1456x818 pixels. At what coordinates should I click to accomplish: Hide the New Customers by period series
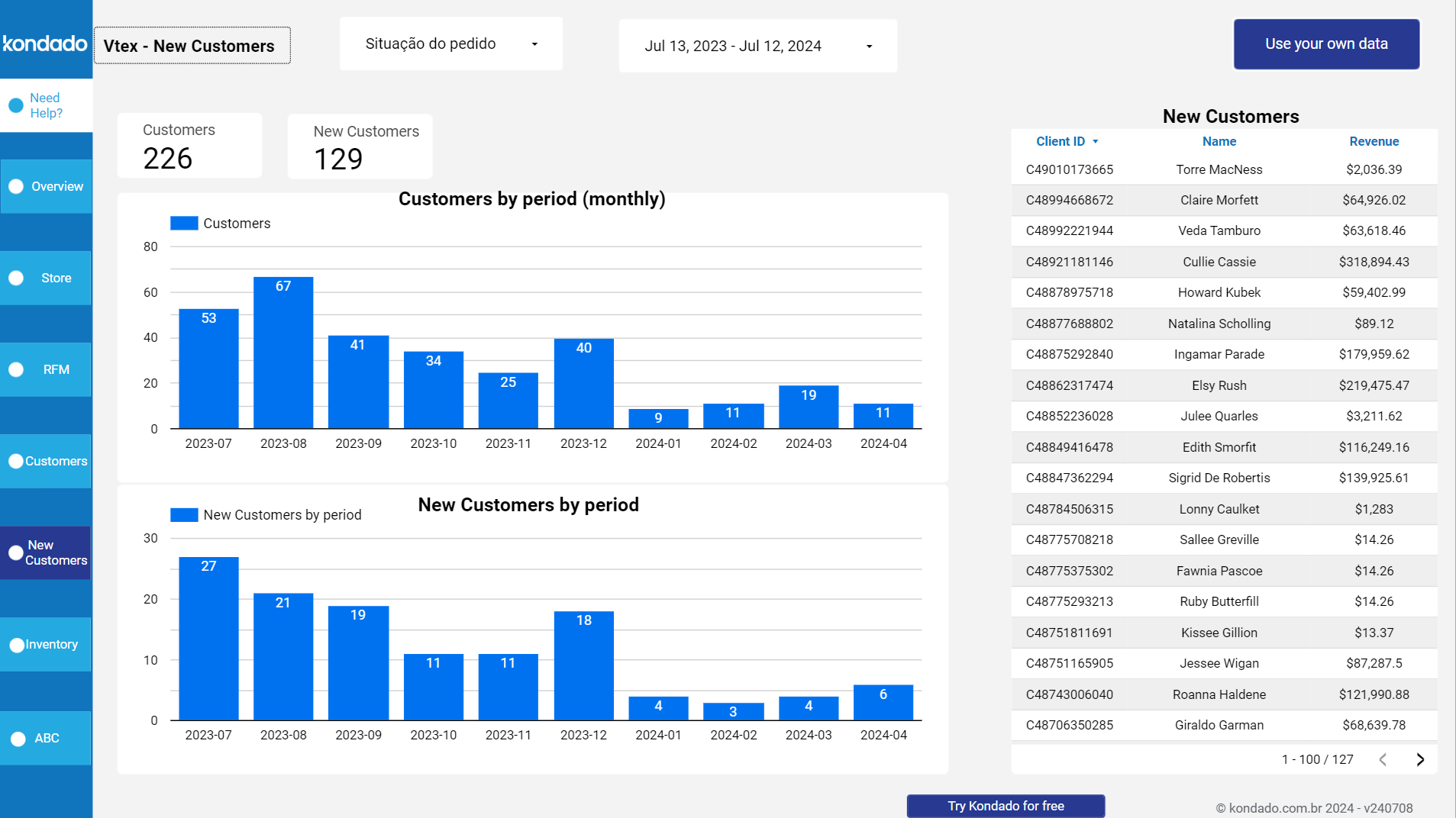(x=266, y=514)
